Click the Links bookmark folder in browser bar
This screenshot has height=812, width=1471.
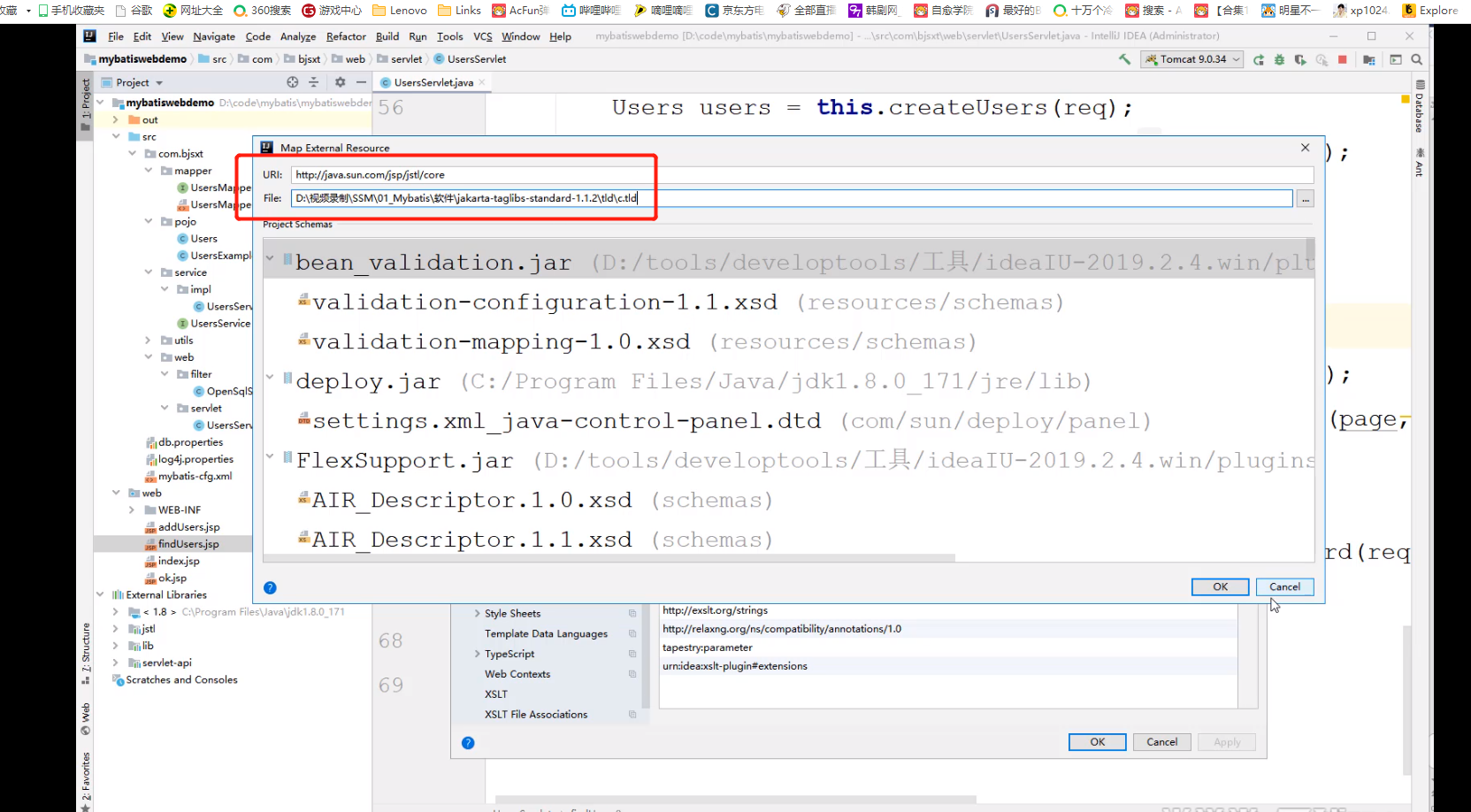pos(460,11)
